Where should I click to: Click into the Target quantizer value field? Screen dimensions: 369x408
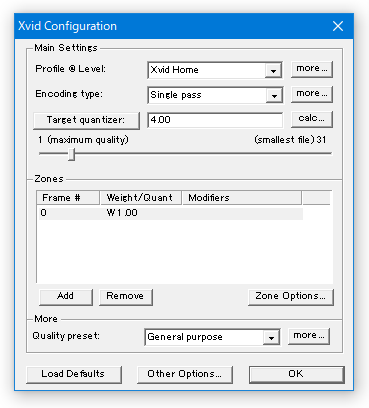(215, 120)
